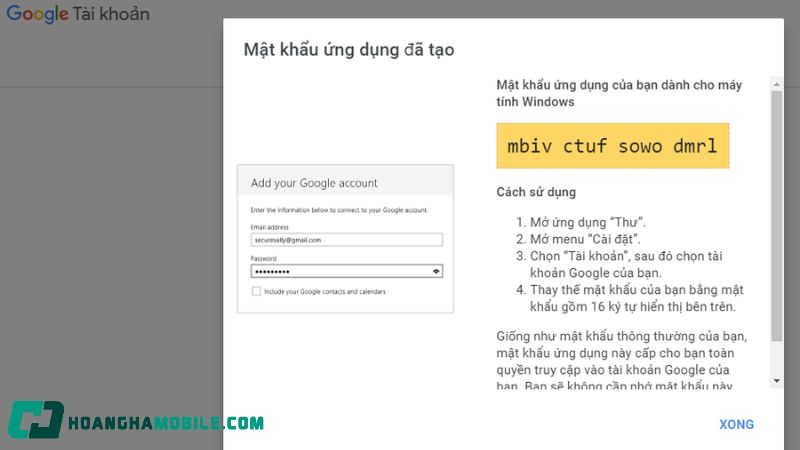
Task: Click the 'dành cho máy tính Windows' text
Action: coord(619,93)
